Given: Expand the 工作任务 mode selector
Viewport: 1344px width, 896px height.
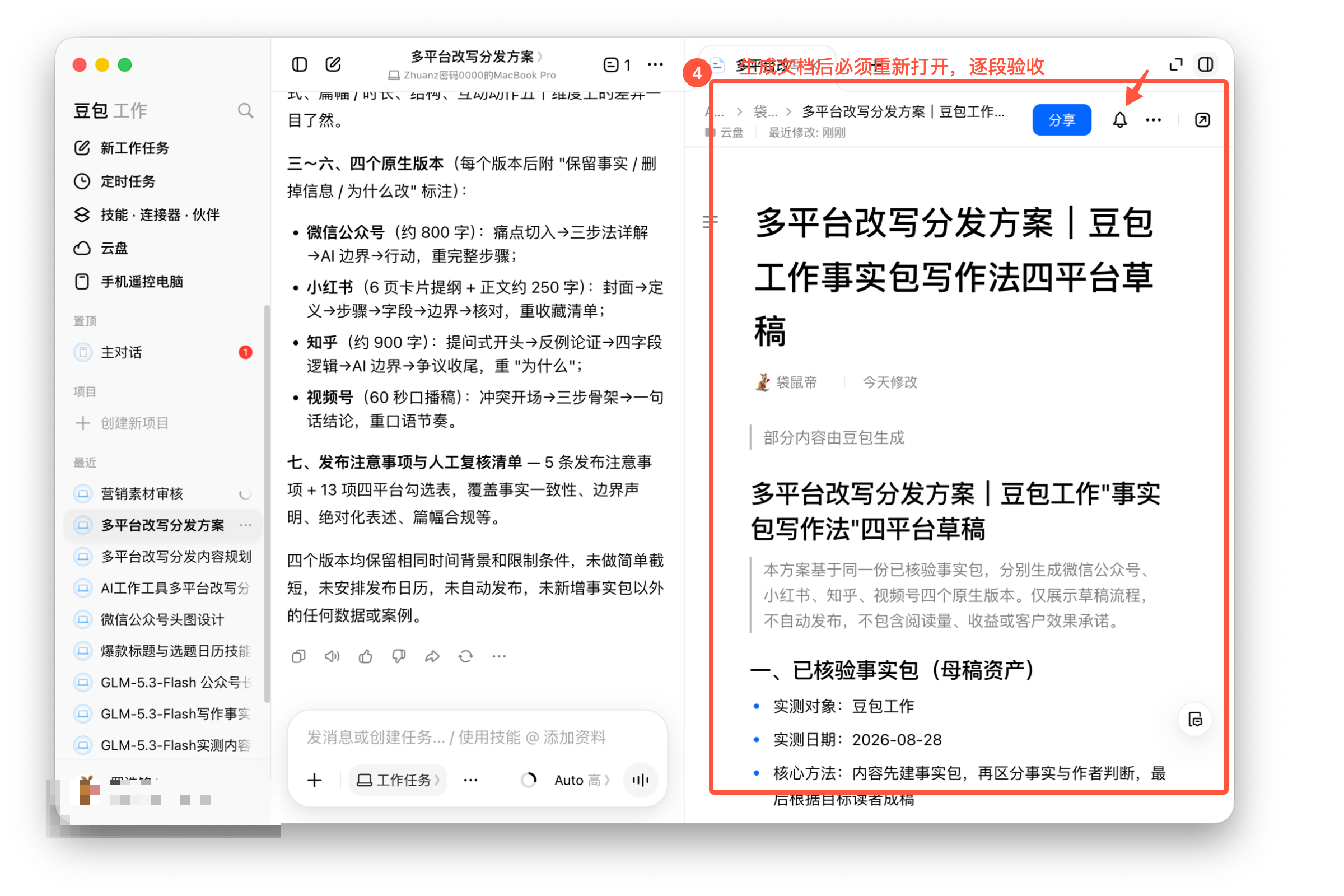Looking at the screenshot, I should click(398, 780).
